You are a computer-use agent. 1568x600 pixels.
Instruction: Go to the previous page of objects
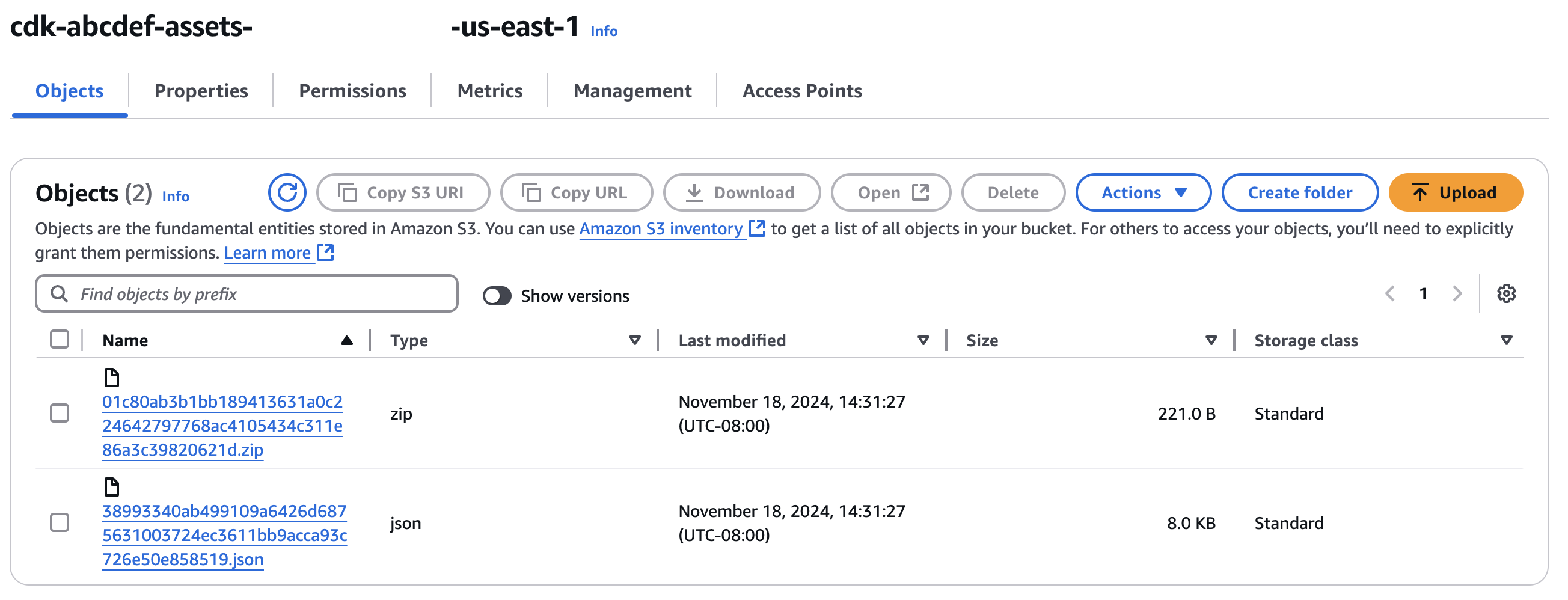tap(1390, 294)
